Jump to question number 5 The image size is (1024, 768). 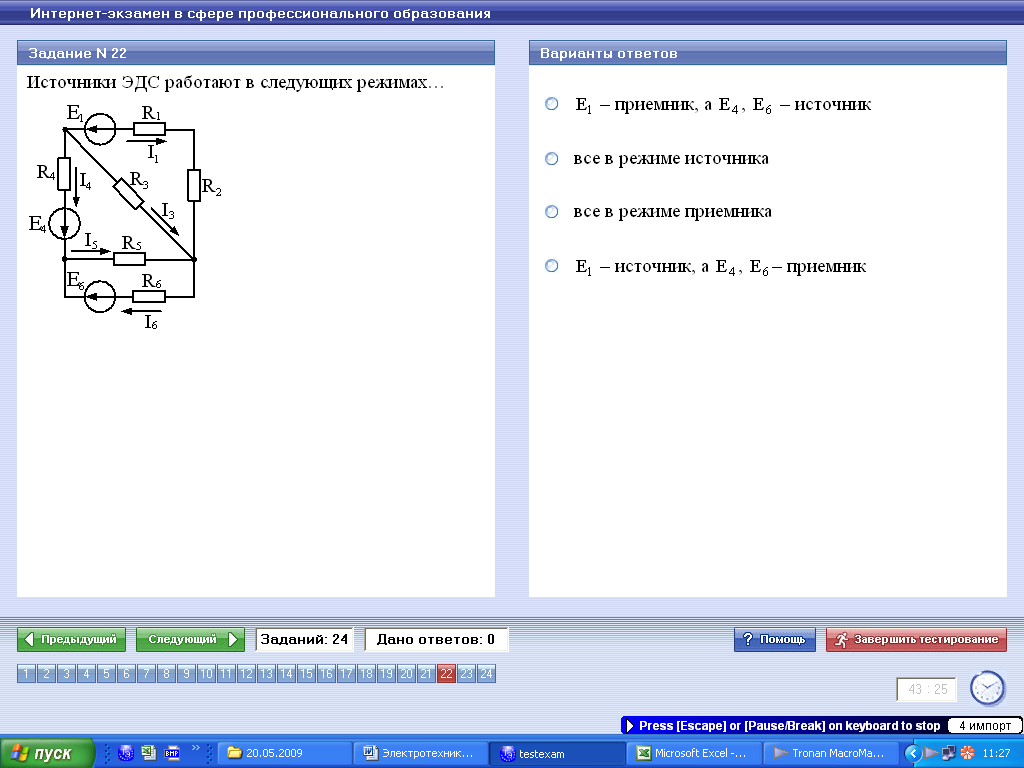point(106,673)
